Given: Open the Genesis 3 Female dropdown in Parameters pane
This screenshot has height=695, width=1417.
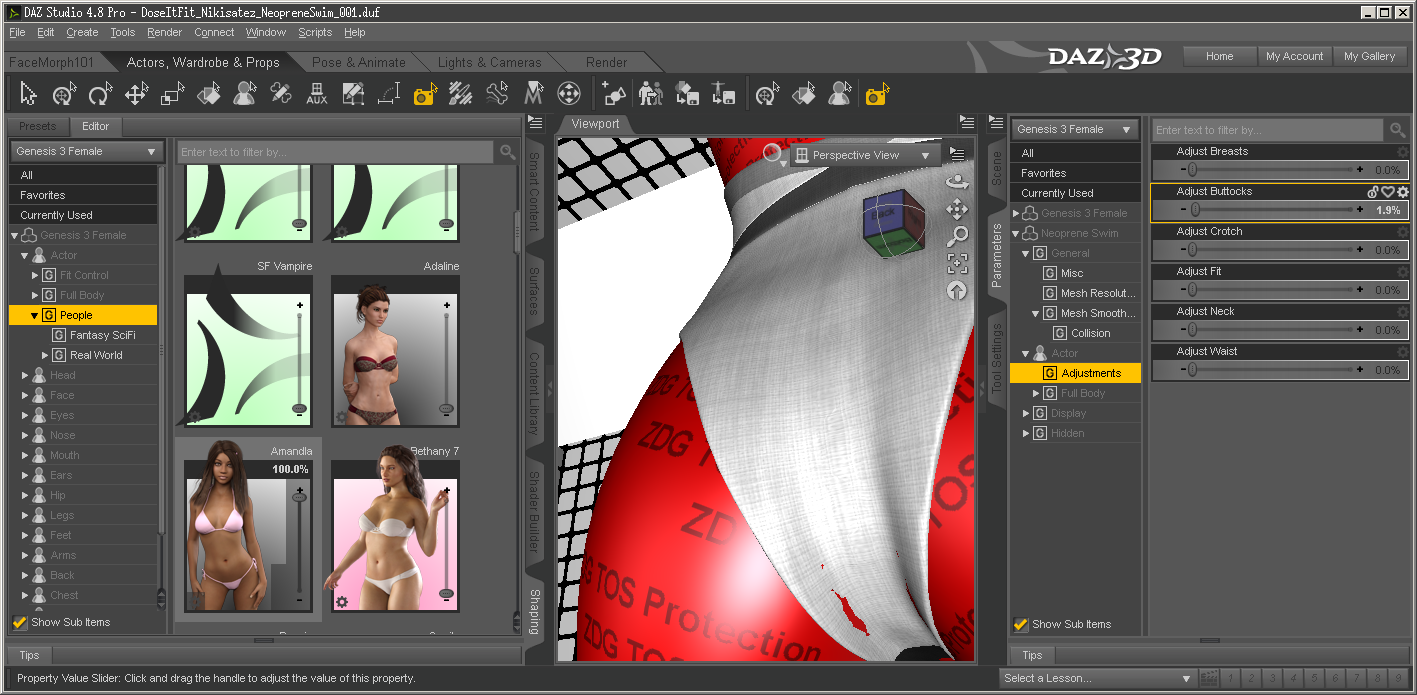Looking at the screenshot, I should coord(1075,129).
